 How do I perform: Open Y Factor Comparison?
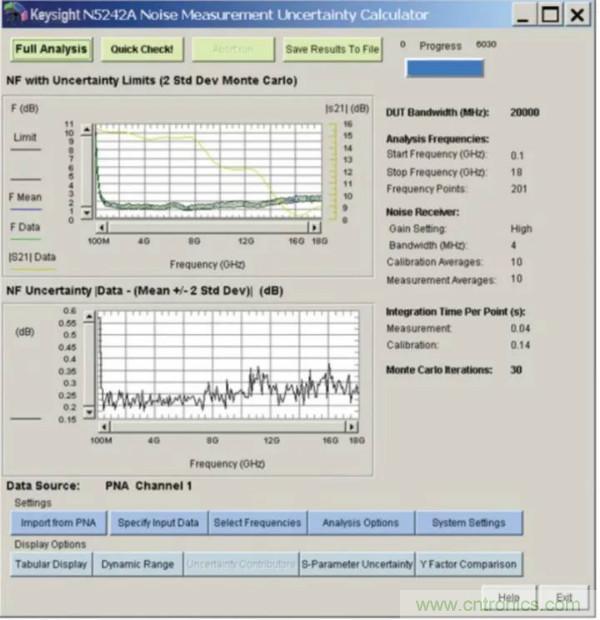(468, 564)
